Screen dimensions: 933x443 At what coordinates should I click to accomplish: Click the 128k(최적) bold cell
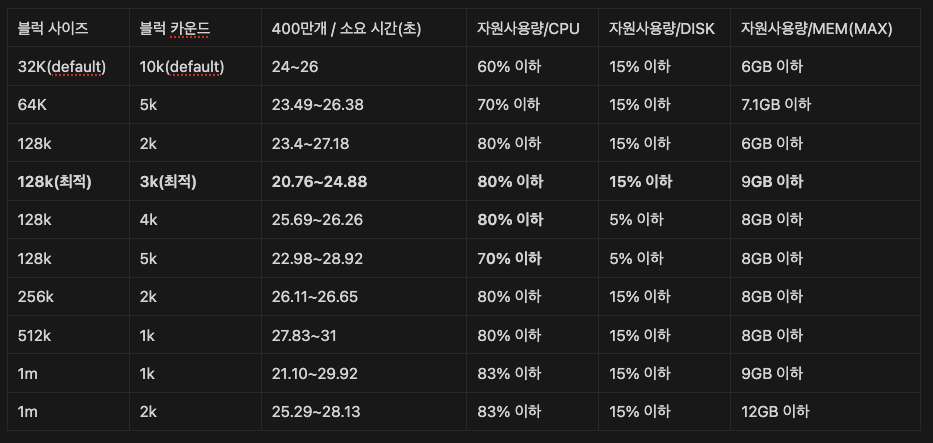click(68, 181)
